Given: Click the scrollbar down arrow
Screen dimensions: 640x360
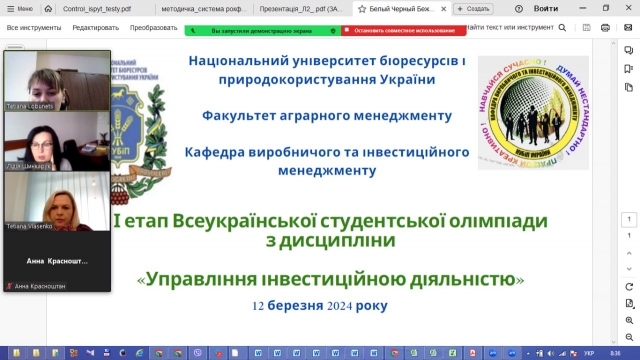Looking at the screenshot, I should tap(613, 342).
